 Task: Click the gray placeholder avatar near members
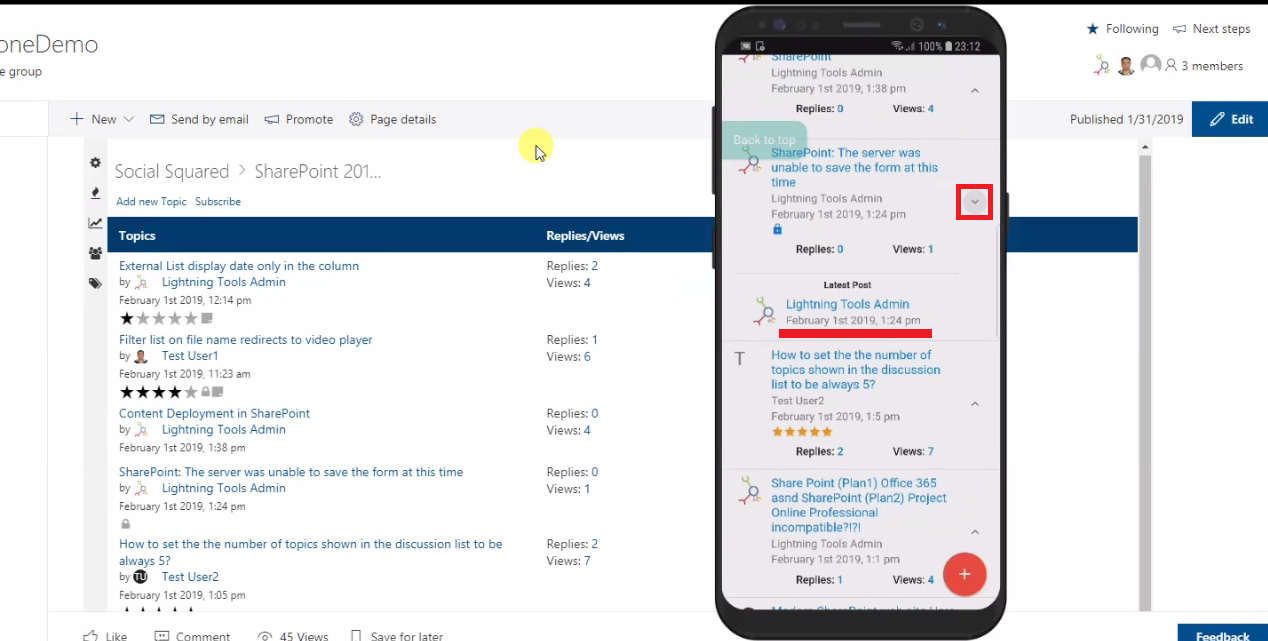(1151, 65)
